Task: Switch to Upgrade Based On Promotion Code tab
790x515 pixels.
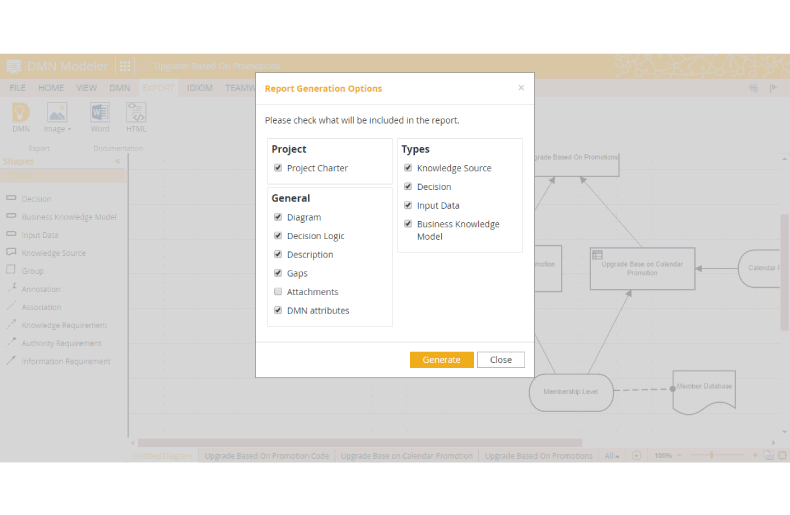Action: point(266,456)
